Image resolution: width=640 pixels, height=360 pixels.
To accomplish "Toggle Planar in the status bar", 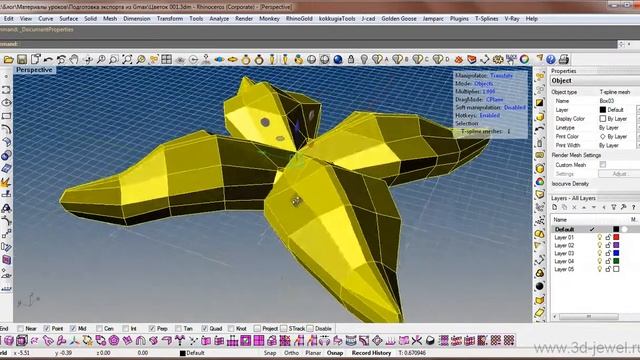I will 313,353.
